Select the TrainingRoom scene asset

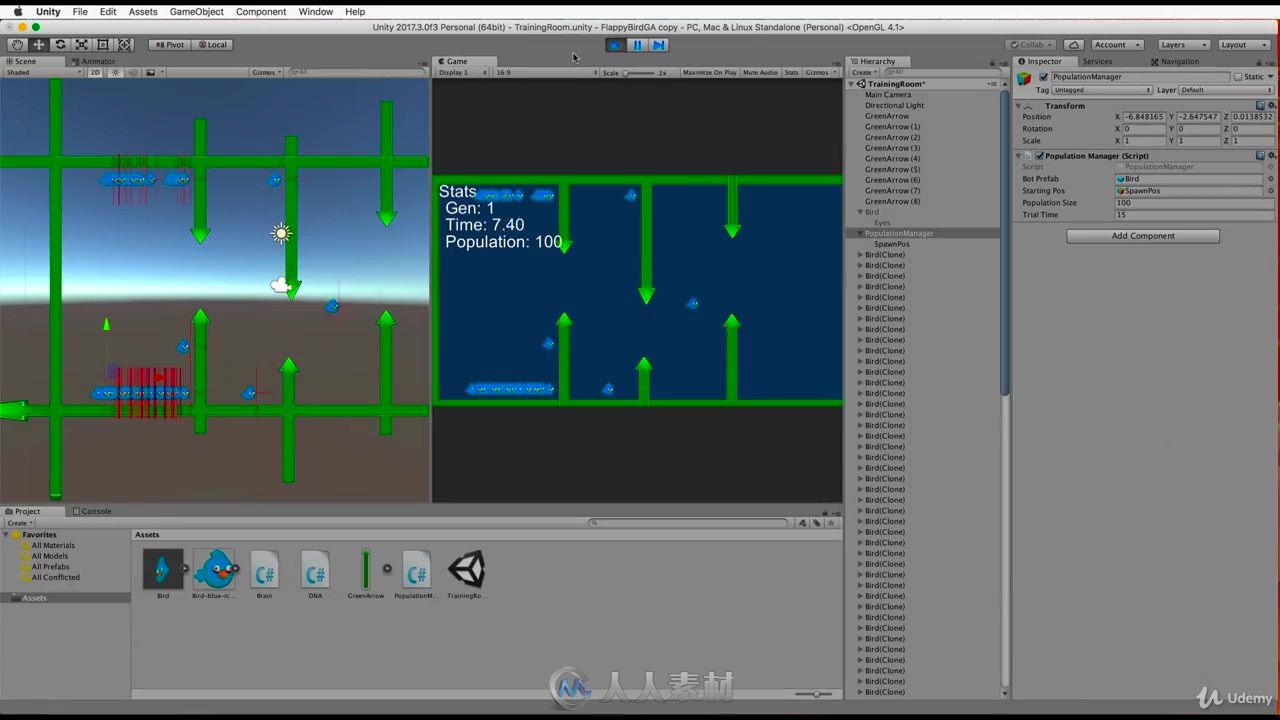click(x=467, y=573)
